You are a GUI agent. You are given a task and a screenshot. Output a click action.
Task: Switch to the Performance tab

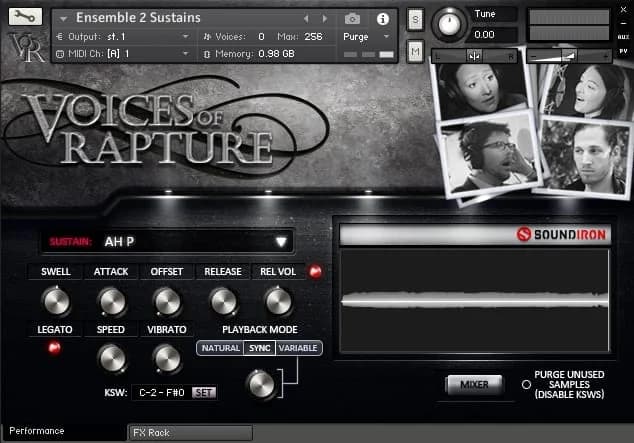[x=63, y=431]
